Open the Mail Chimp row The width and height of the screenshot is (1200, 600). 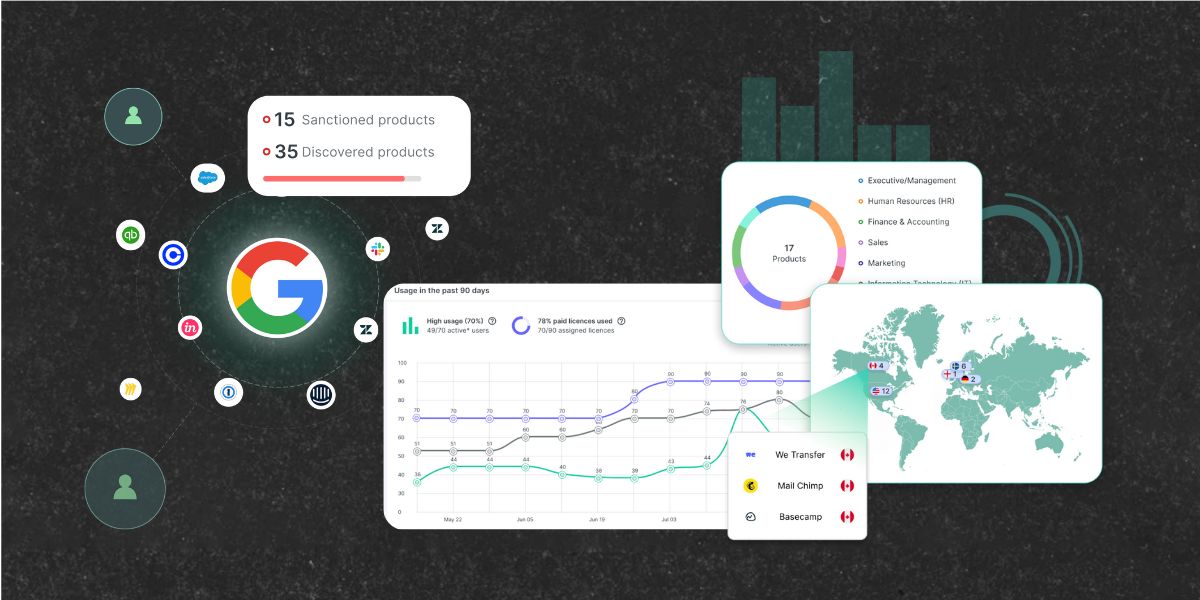click(x=798, y=486)
